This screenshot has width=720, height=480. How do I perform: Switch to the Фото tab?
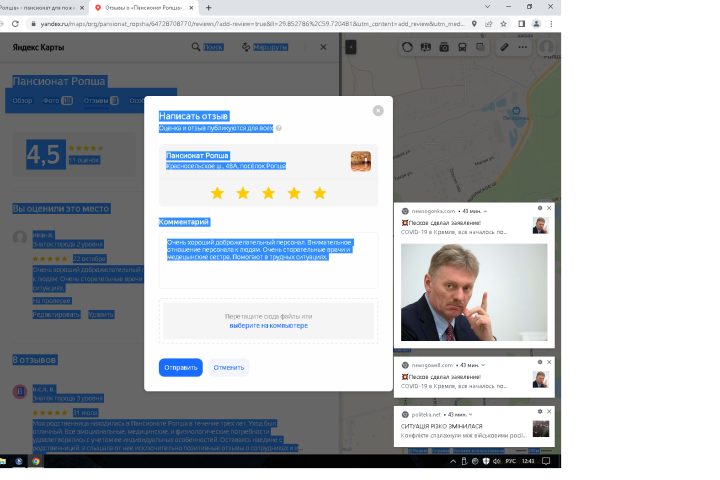pos(58,101)
